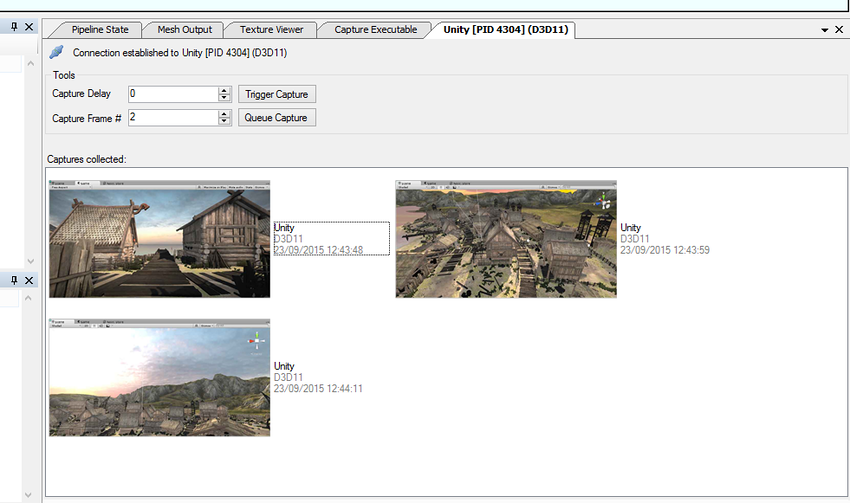Screen dimensions: 850x503
Task: Increment the Capture Frame # value
Action: click(224, 114)
